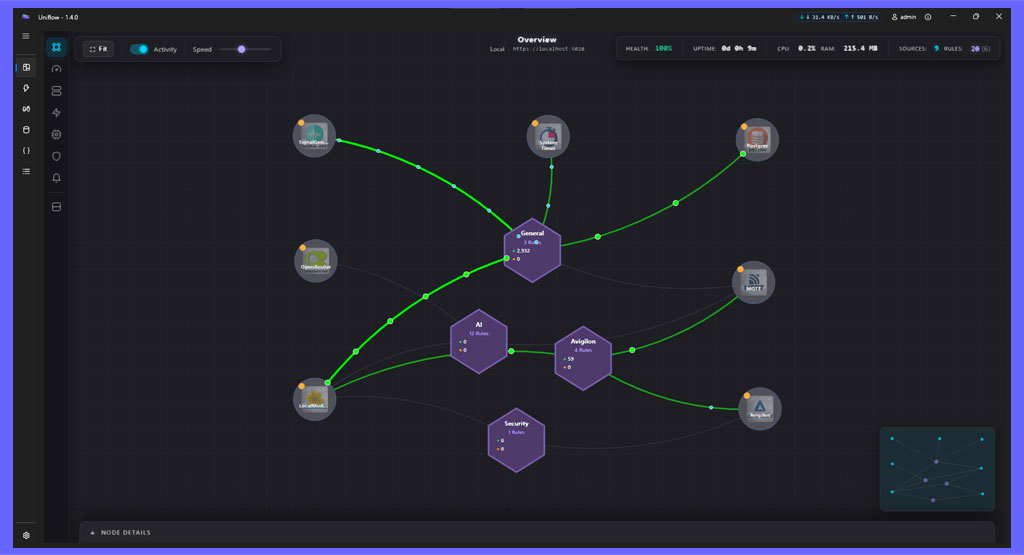The height and width of the screenshot is (555, 1024).
Task: Click the SOURCES count 9
Action: pyautogui.click(x=936, y=48)
